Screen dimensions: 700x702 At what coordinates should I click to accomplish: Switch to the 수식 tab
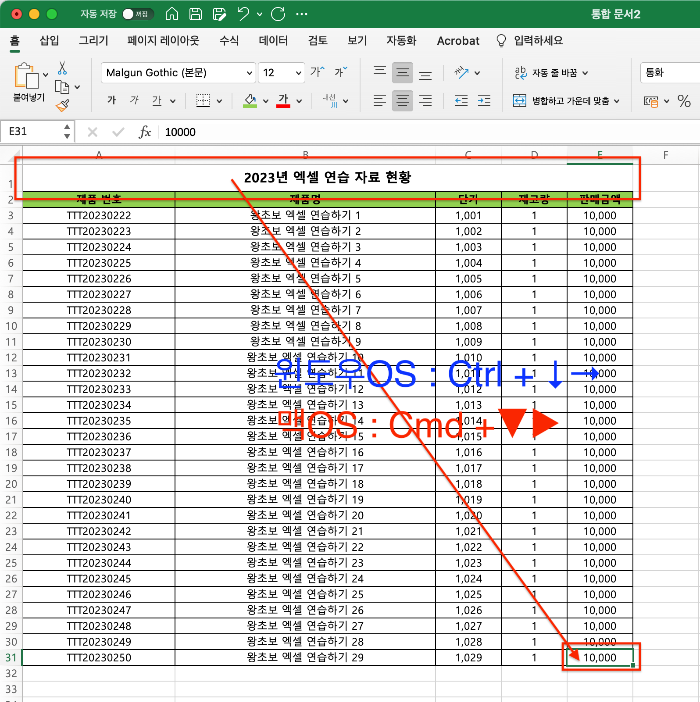tap(229, 41)
